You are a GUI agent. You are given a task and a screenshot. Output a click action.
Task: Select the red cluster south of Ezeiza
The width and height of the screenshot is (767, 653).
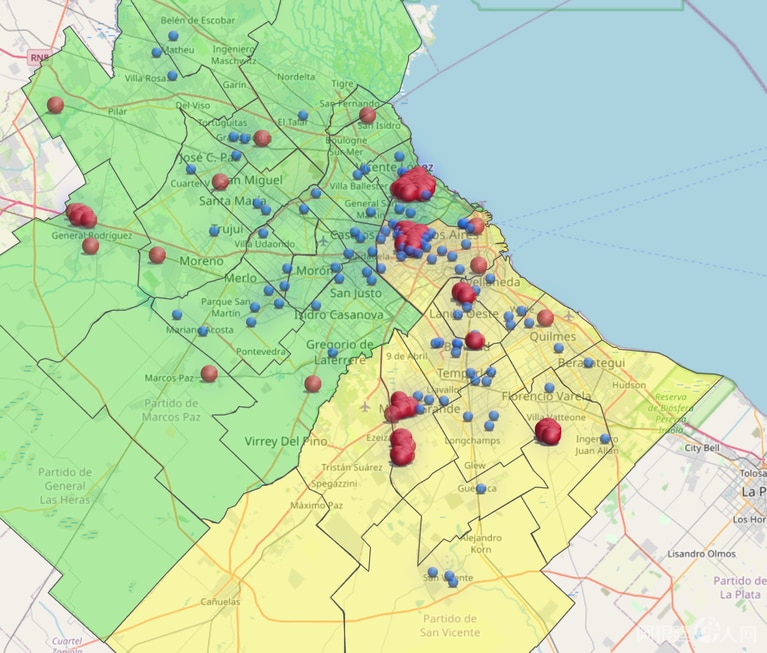(x=402, y=447)
